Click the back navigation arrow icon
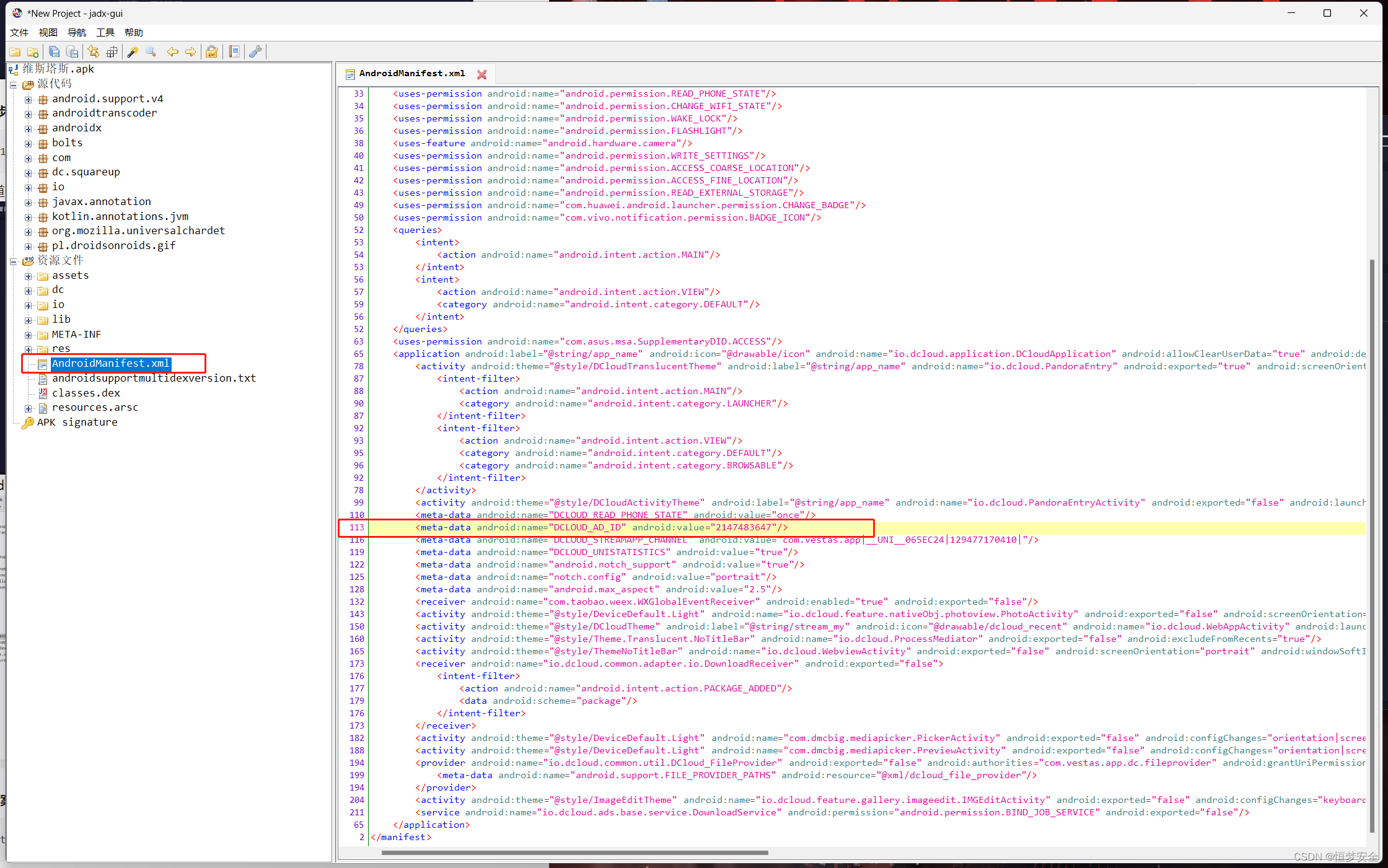 point(172,52)
